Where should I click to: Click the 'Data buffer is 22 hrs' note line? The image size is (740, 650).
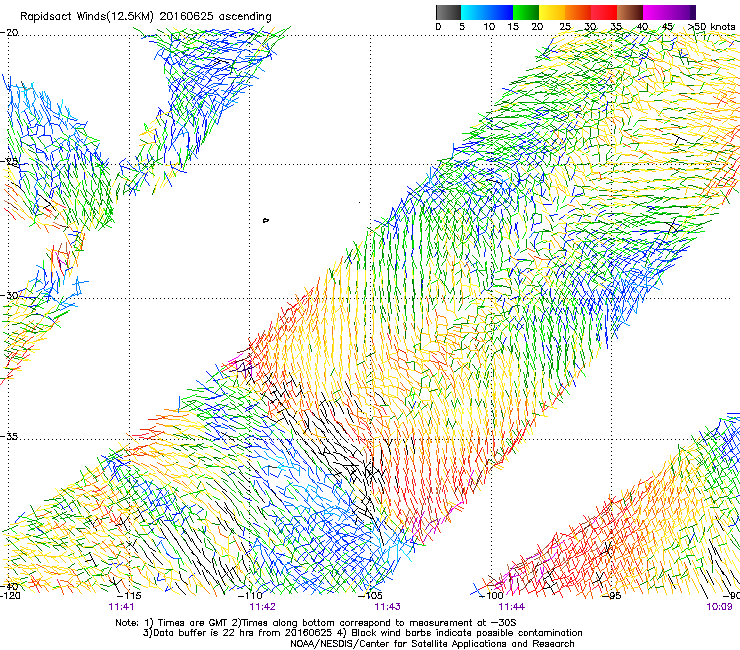(362, 633)
